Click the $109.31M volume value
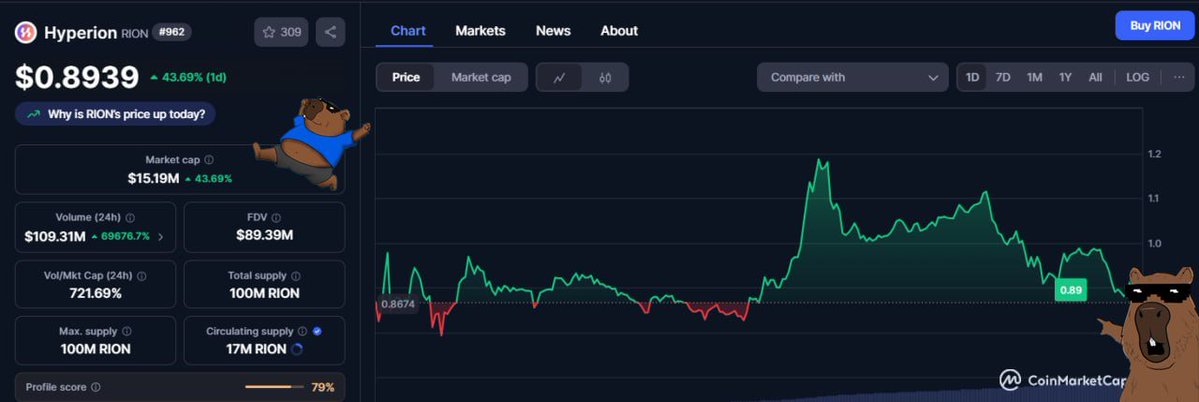 [55, 237]
